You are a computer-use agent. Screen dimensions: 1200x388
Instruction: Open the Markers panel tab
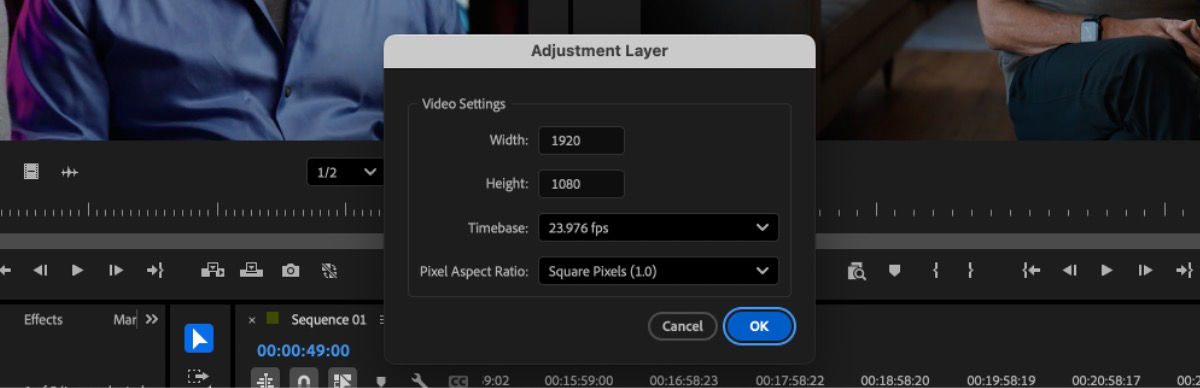point(125,320)
